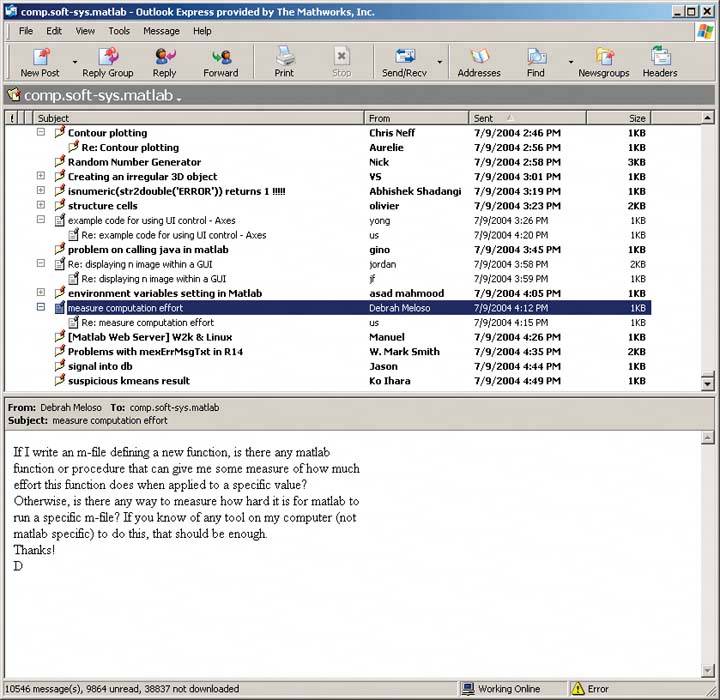Open the comp.soft-sys.matlab folder dropdown
The image size is (720, 700).
pyautogui.click(x=179, y=98)
